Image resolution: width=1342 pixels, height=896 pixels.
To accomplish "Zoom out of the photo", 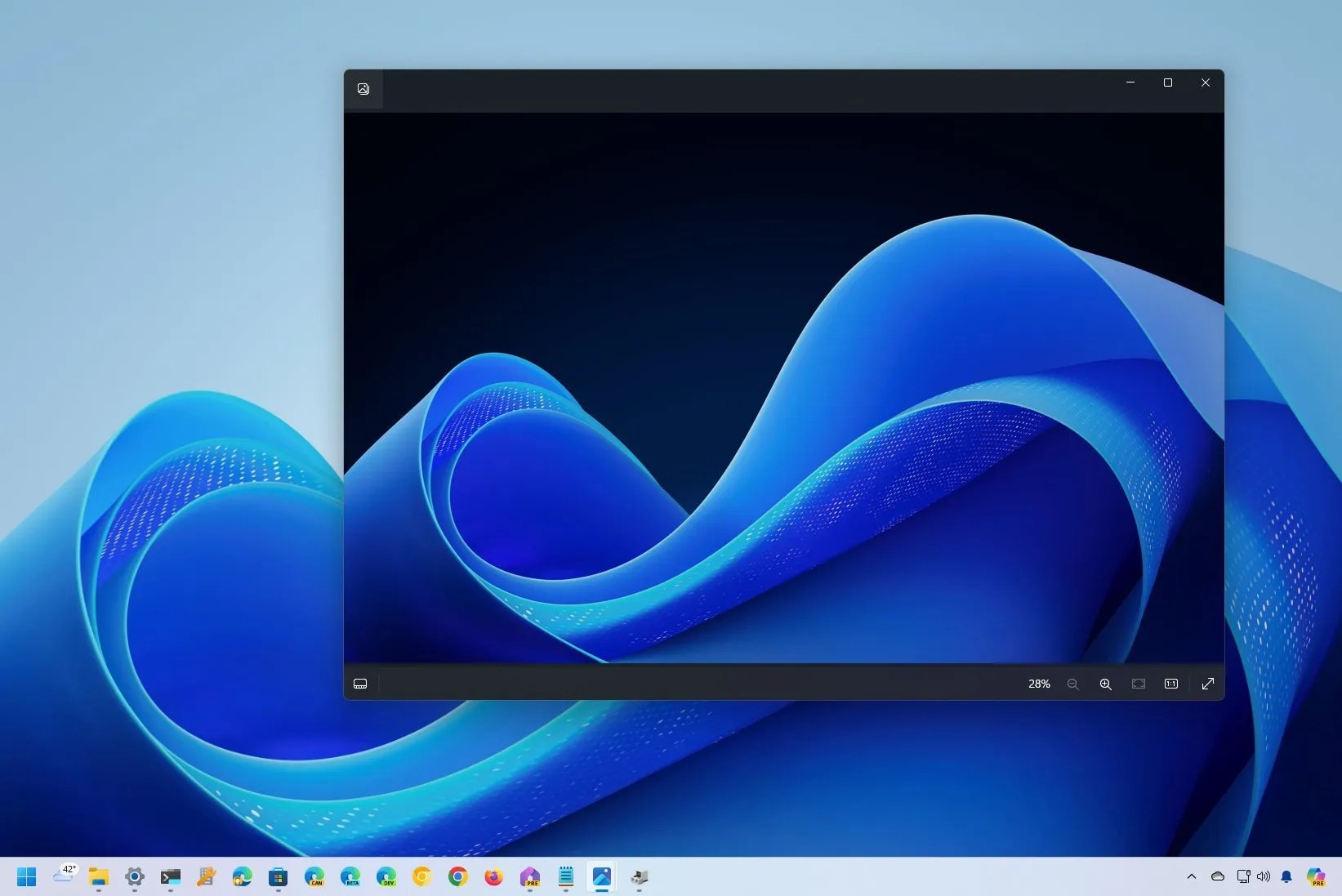I will tap(1073, 684).
